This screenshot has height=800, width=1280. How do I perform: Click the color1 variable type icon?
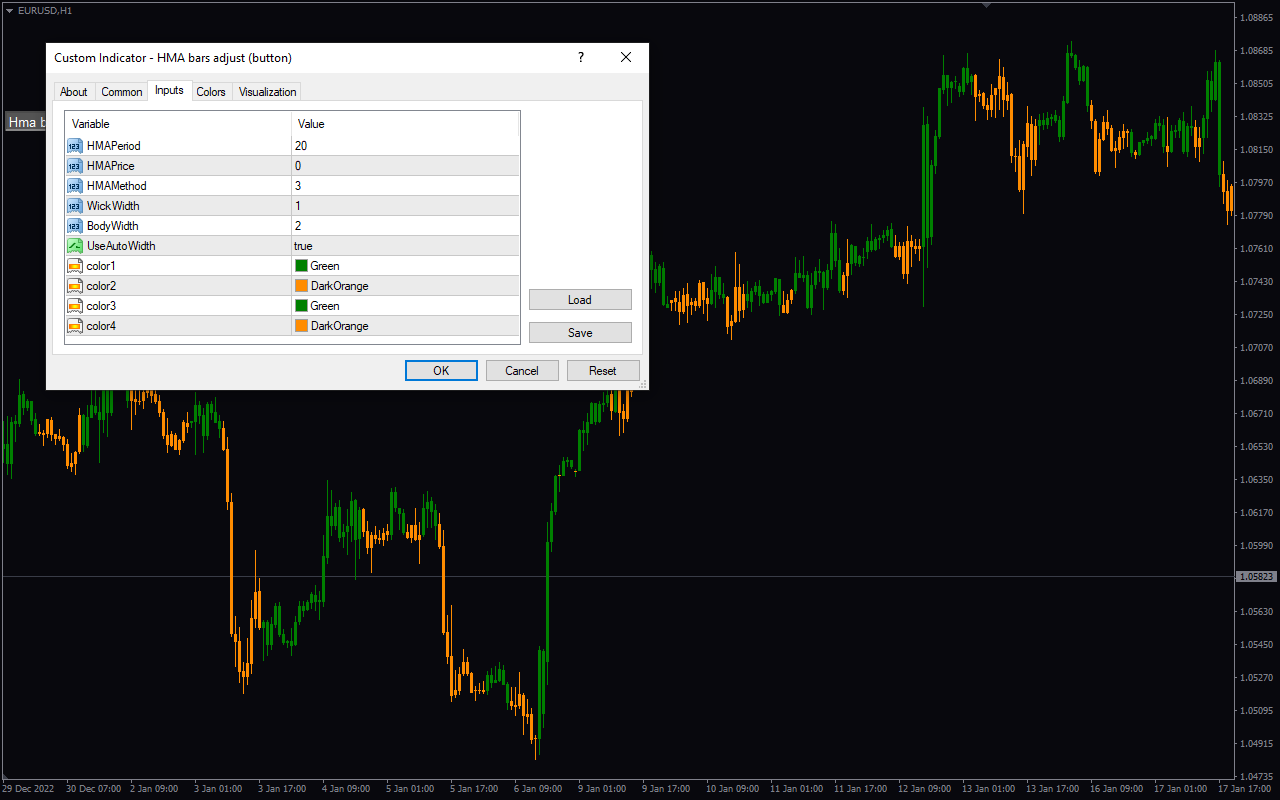tap(75, 266)
